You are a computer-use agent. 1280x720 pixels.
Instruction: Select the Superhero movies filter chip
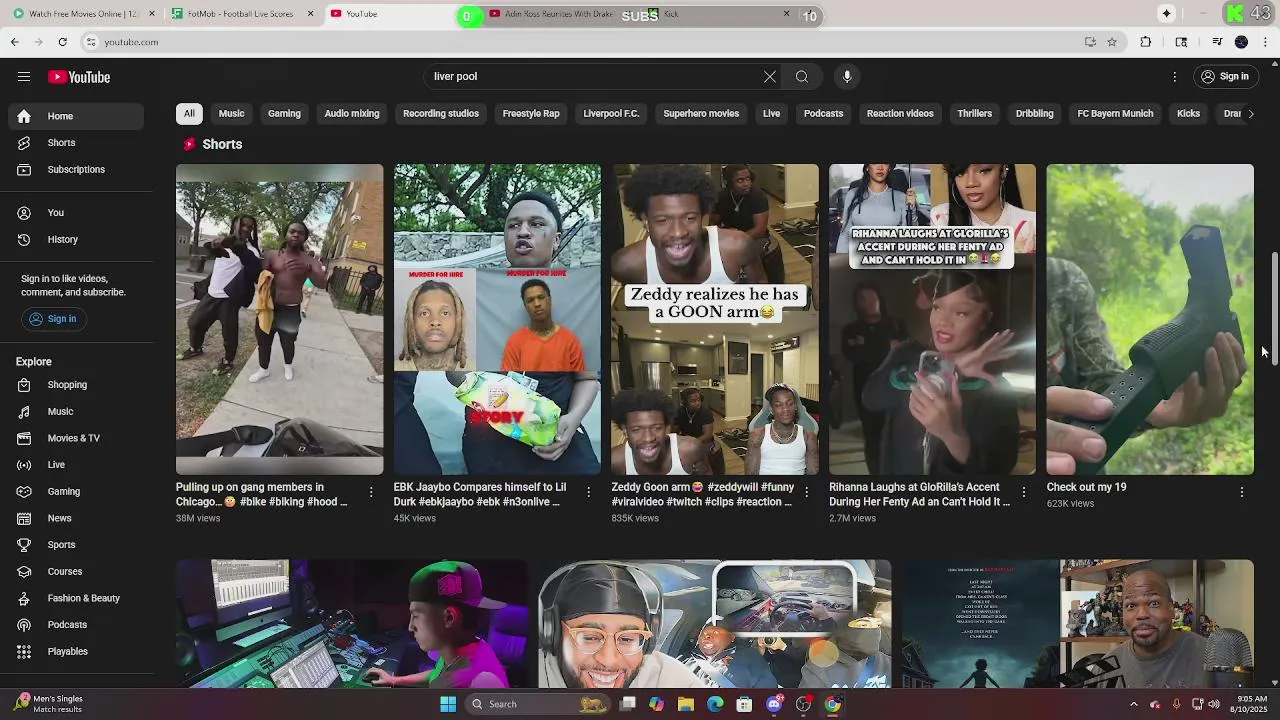click(x=701, y=114)
